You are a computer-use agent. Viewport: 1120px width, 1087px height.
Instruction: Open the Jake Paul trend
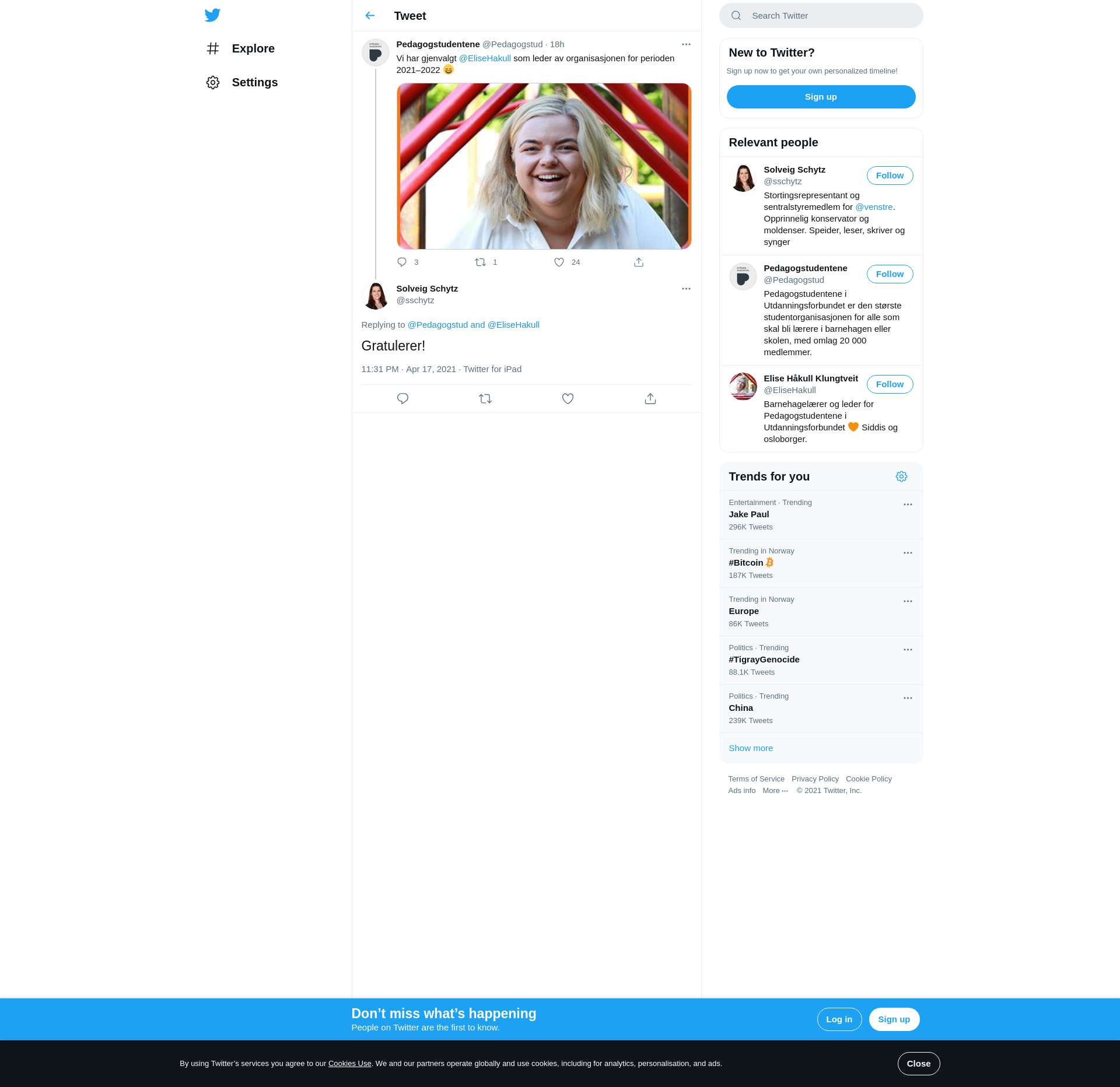[821, 515]
